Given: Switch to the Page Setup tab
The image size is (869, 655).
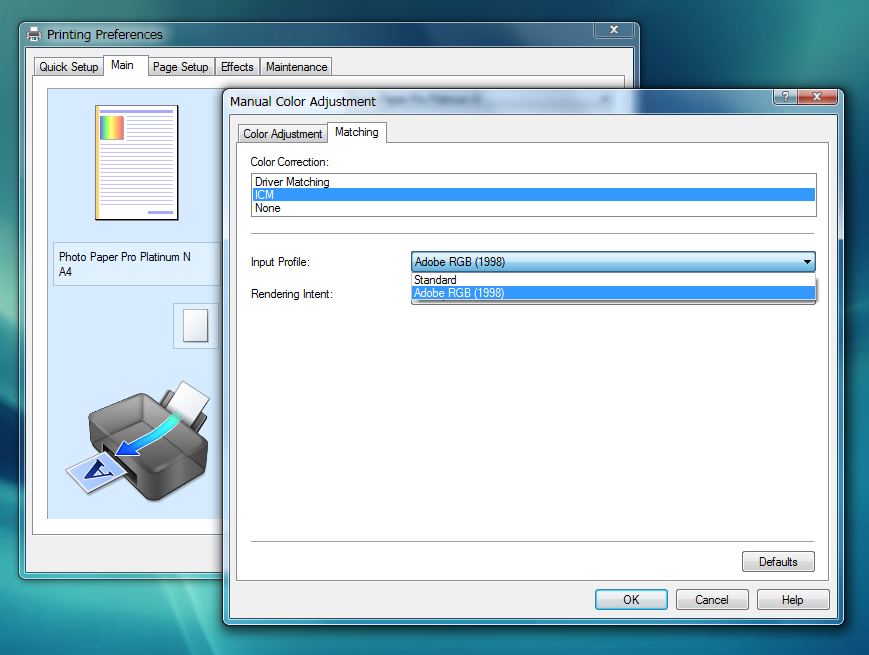Looking at the screenshot, I should (180, 67).
